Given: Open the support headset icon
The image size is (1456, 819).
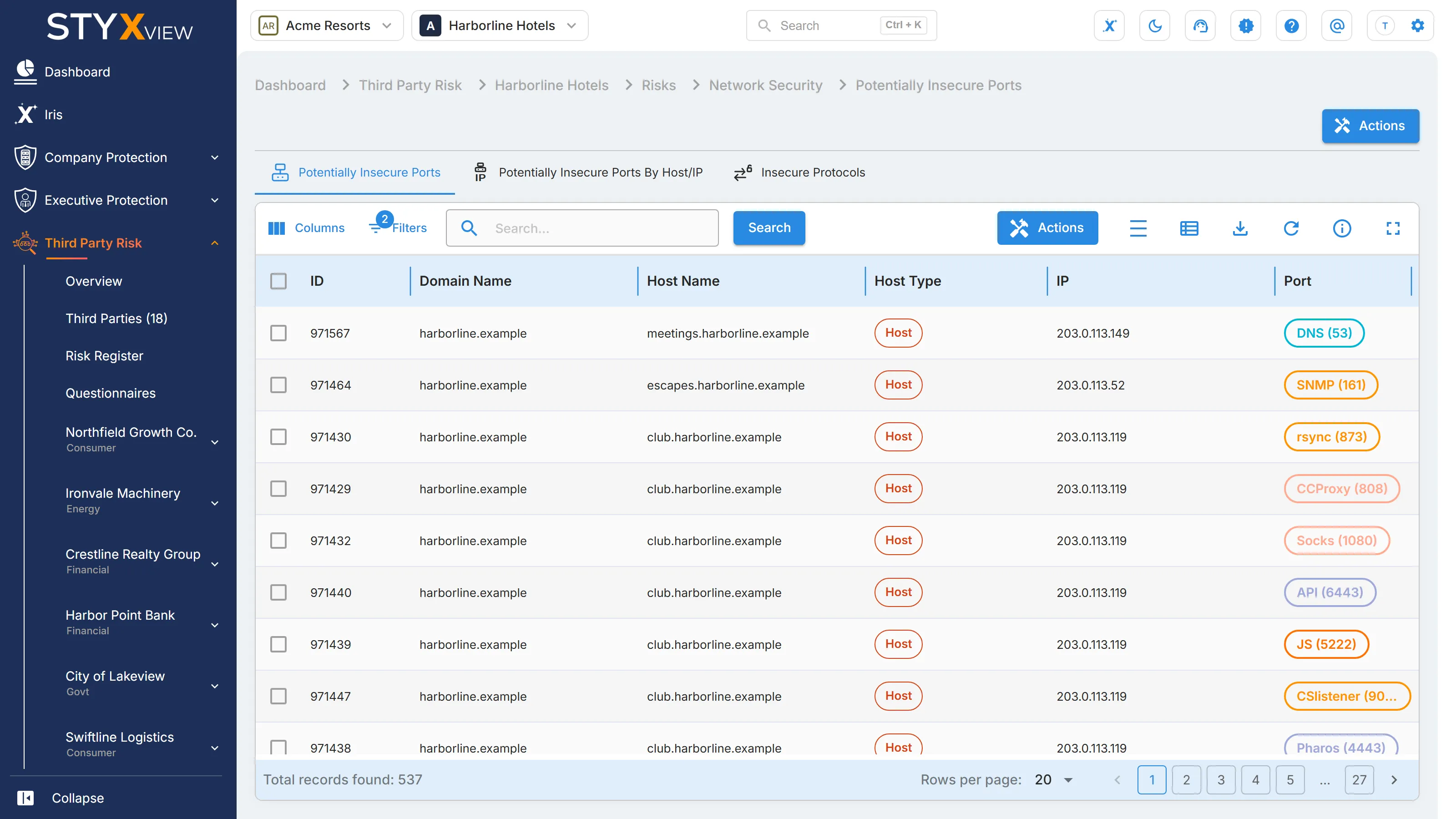Looking at the screenshot, I should (x=1200, y=25).
